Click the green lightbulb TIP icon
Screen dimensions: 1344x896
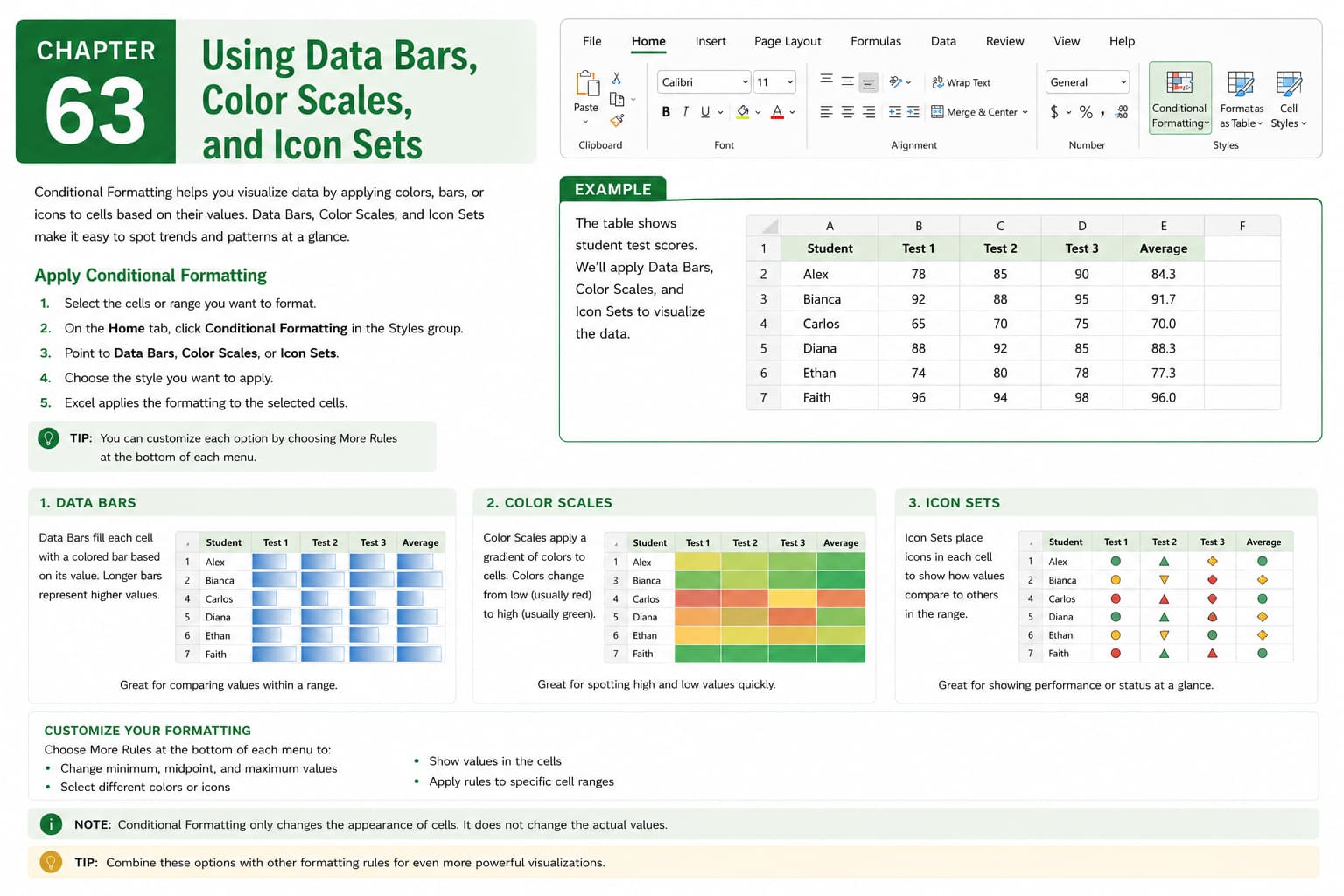[49, 437]
